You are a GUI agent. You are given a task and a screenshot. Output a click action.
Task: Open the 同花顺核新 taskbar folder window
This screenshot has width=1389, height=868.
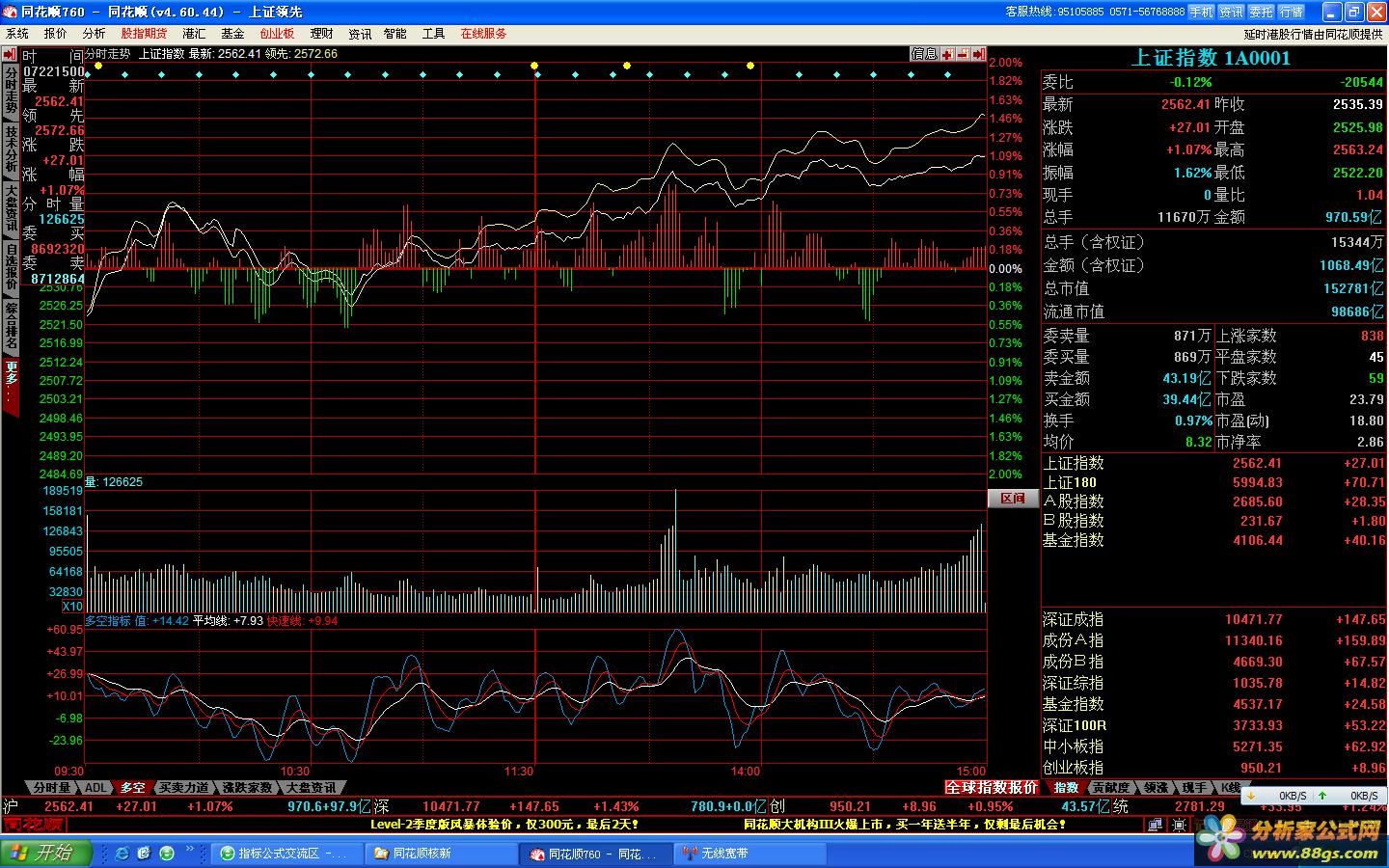pos(442,854)
